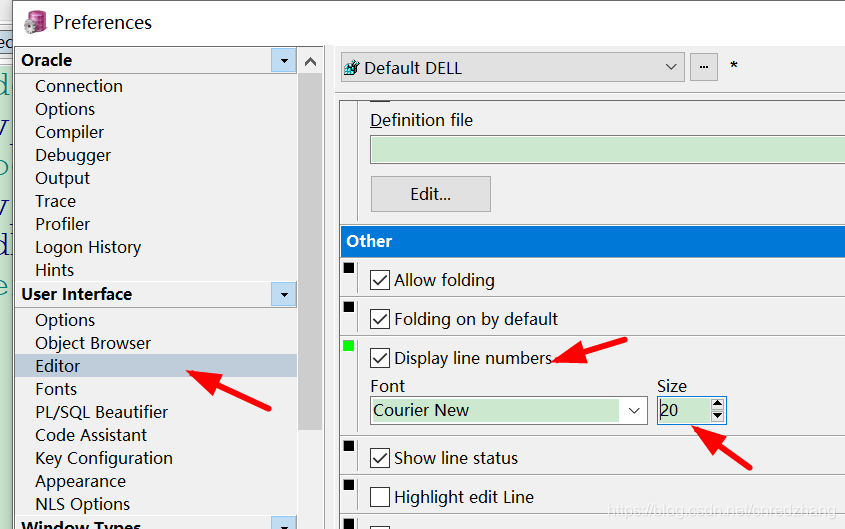This screenshot has width=845, height=529.
Task: Open Appearance preferences
Action: [80, 482]
